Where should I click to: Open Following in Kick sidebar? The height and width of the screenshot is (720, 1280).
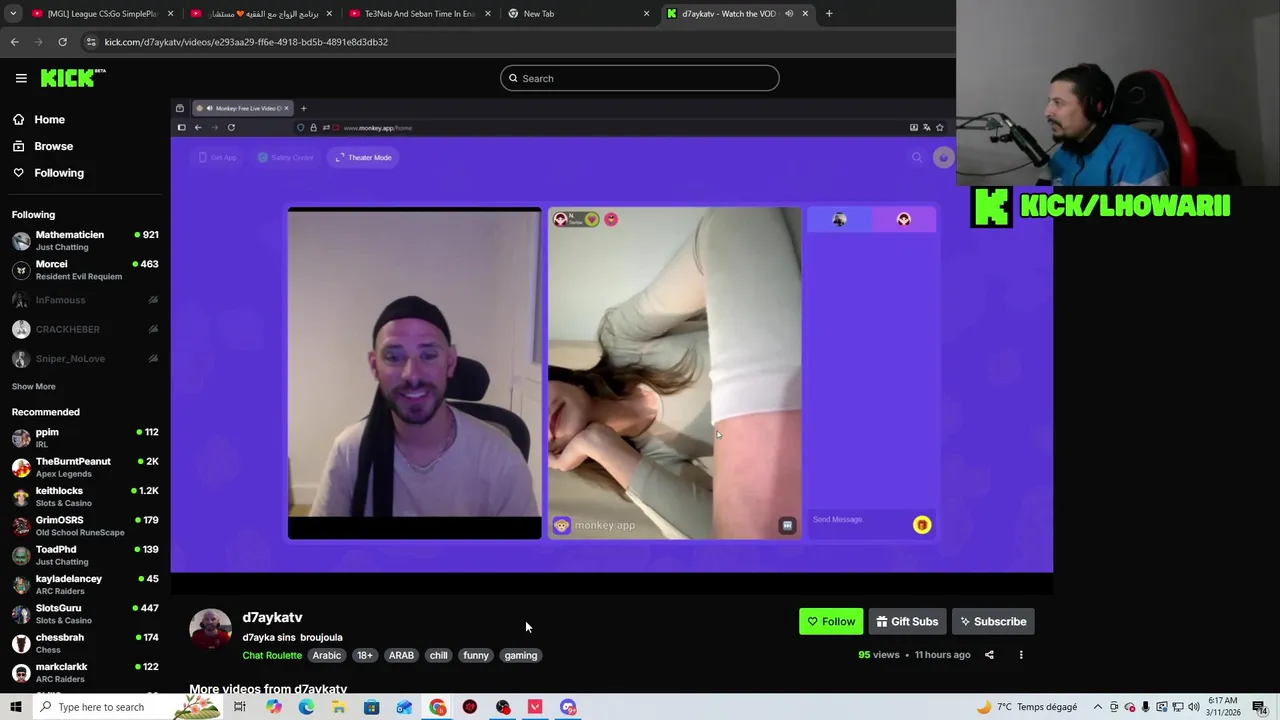[x=59, y=173]
